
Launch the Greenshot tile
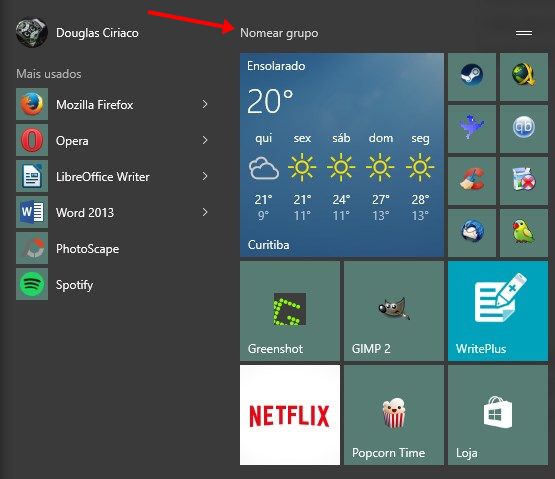click(290, 311)
